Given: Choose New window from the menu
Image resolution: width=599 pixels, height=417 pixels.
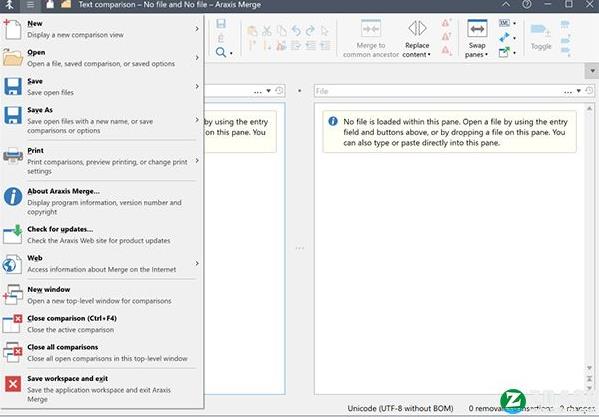Looking at the screenshot, I should coord(101,295).
